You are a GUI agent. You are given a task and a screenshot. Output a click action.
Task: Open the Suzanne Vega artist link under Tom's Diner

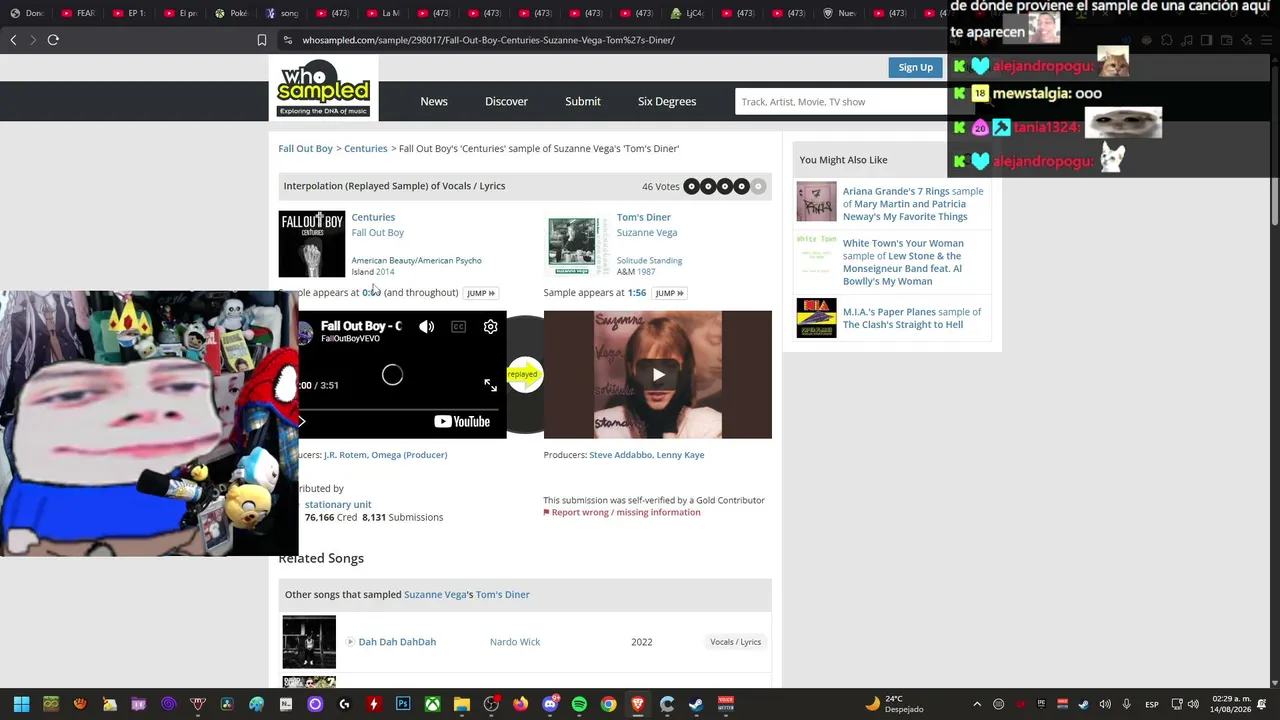click(647, 232)
